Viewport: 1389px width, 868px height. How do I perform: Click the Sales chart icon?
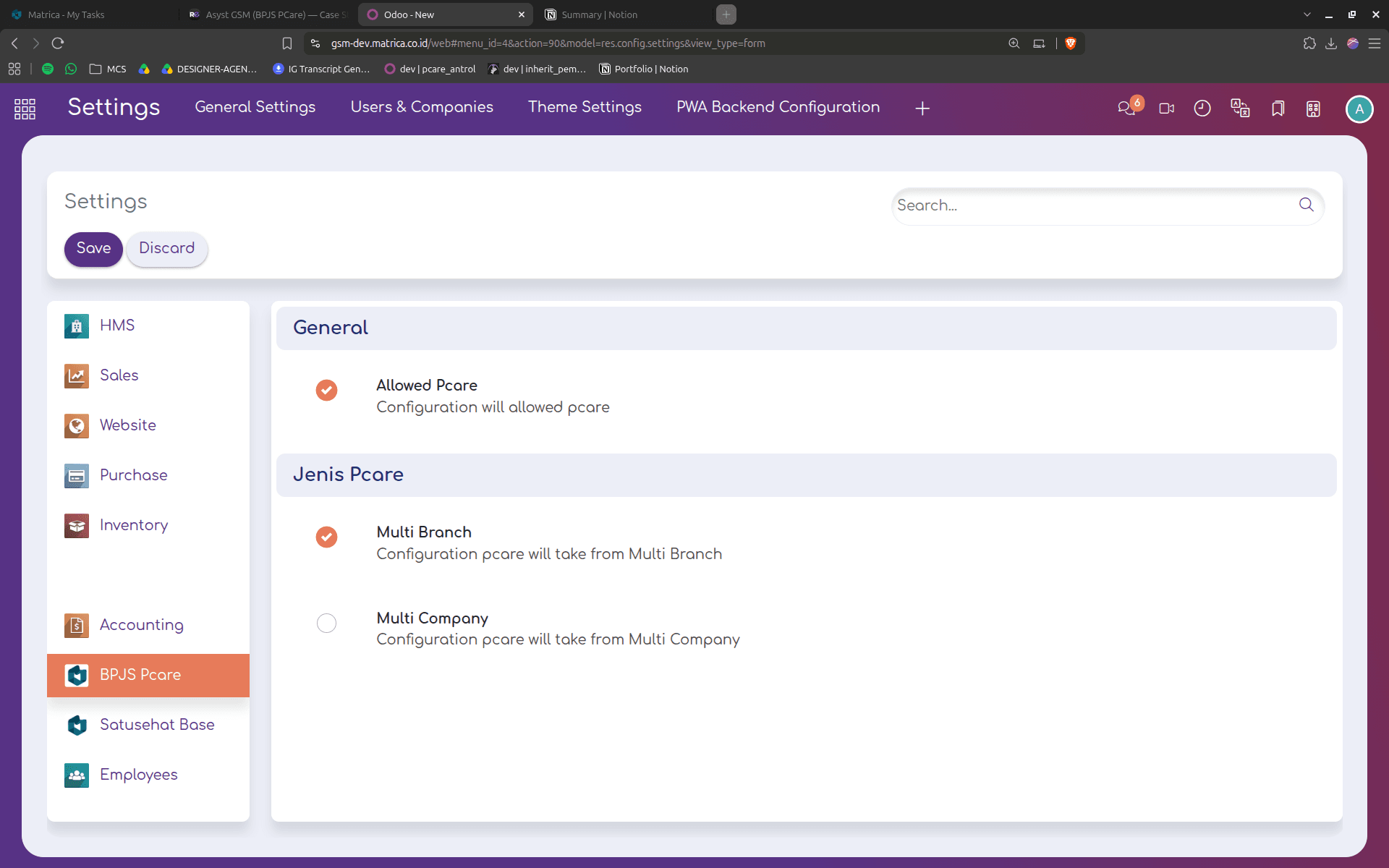(x=77, y=375)
